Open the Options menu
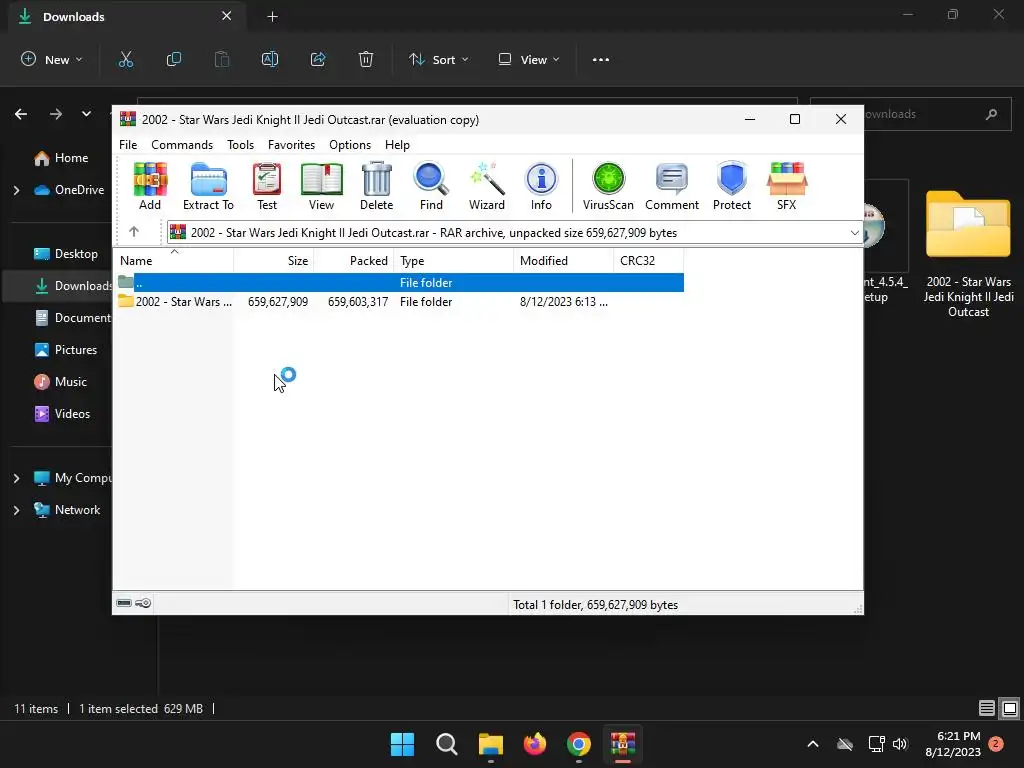1024x768 pixels. click(350, 145)
